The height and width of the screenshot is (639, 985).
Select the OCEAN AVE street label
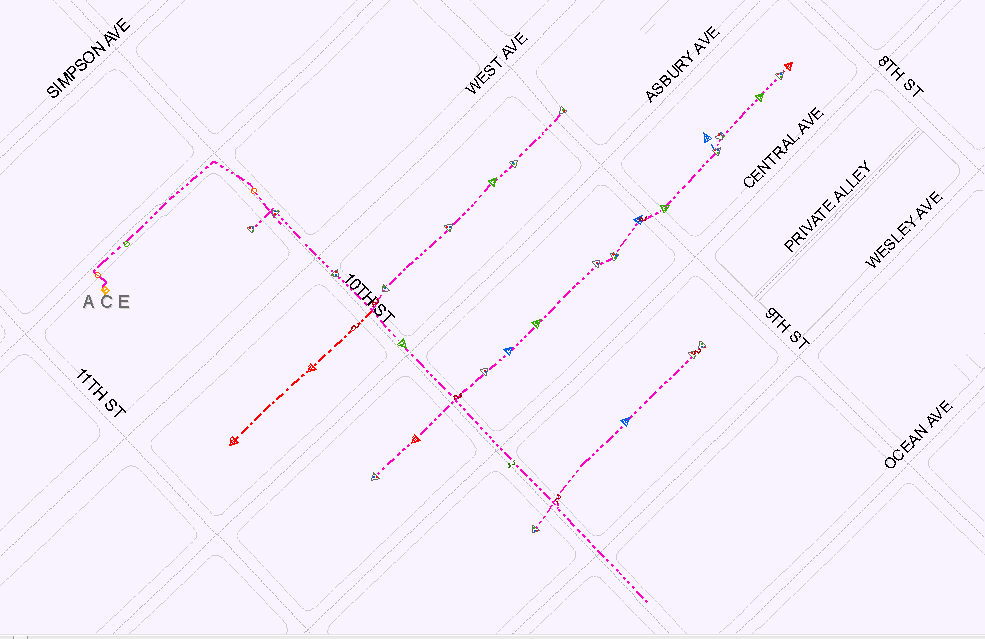[x=918, y=435]
